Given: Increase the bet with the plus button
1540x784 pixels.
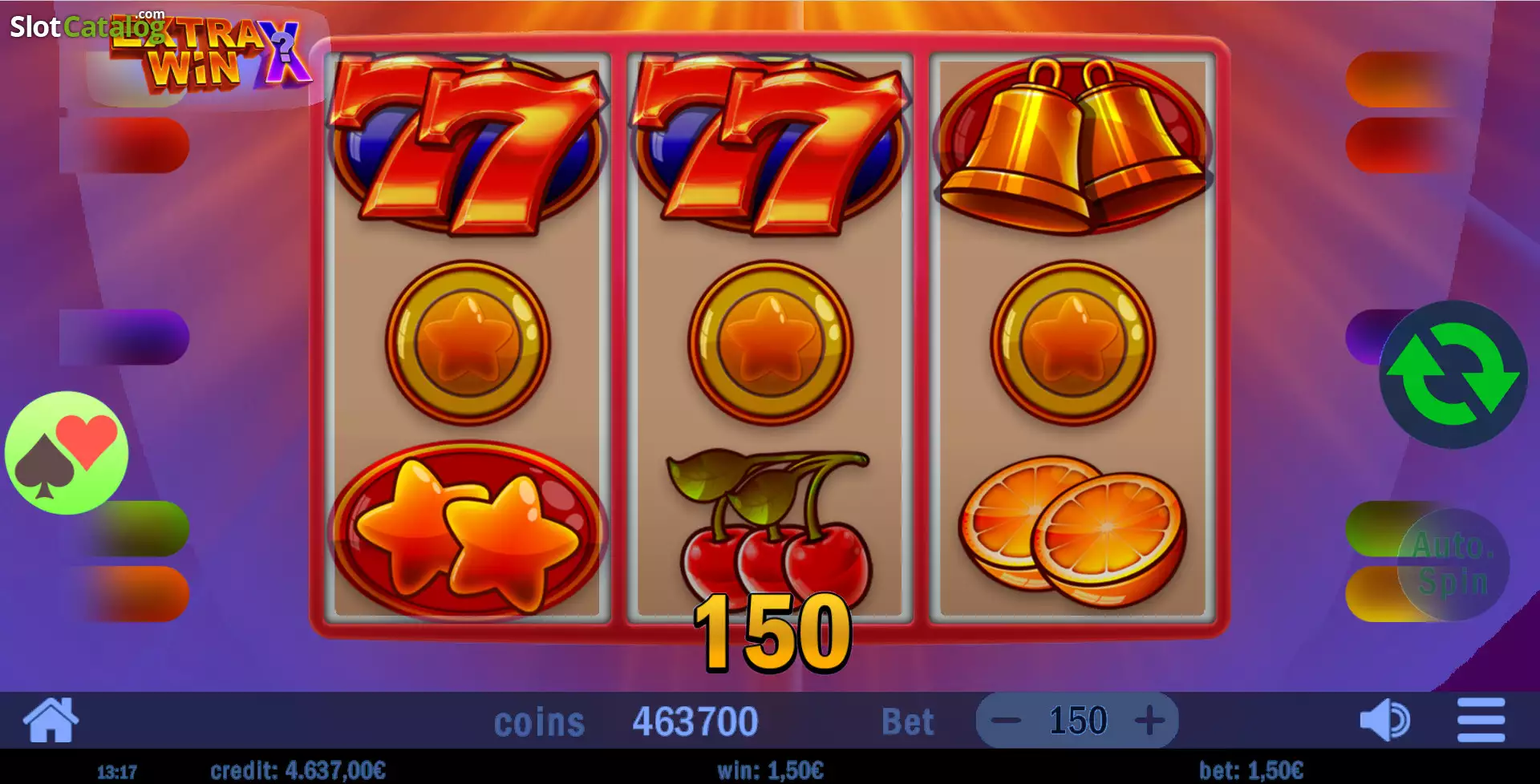Looking at the screenshot, I should coord(1149,720).
